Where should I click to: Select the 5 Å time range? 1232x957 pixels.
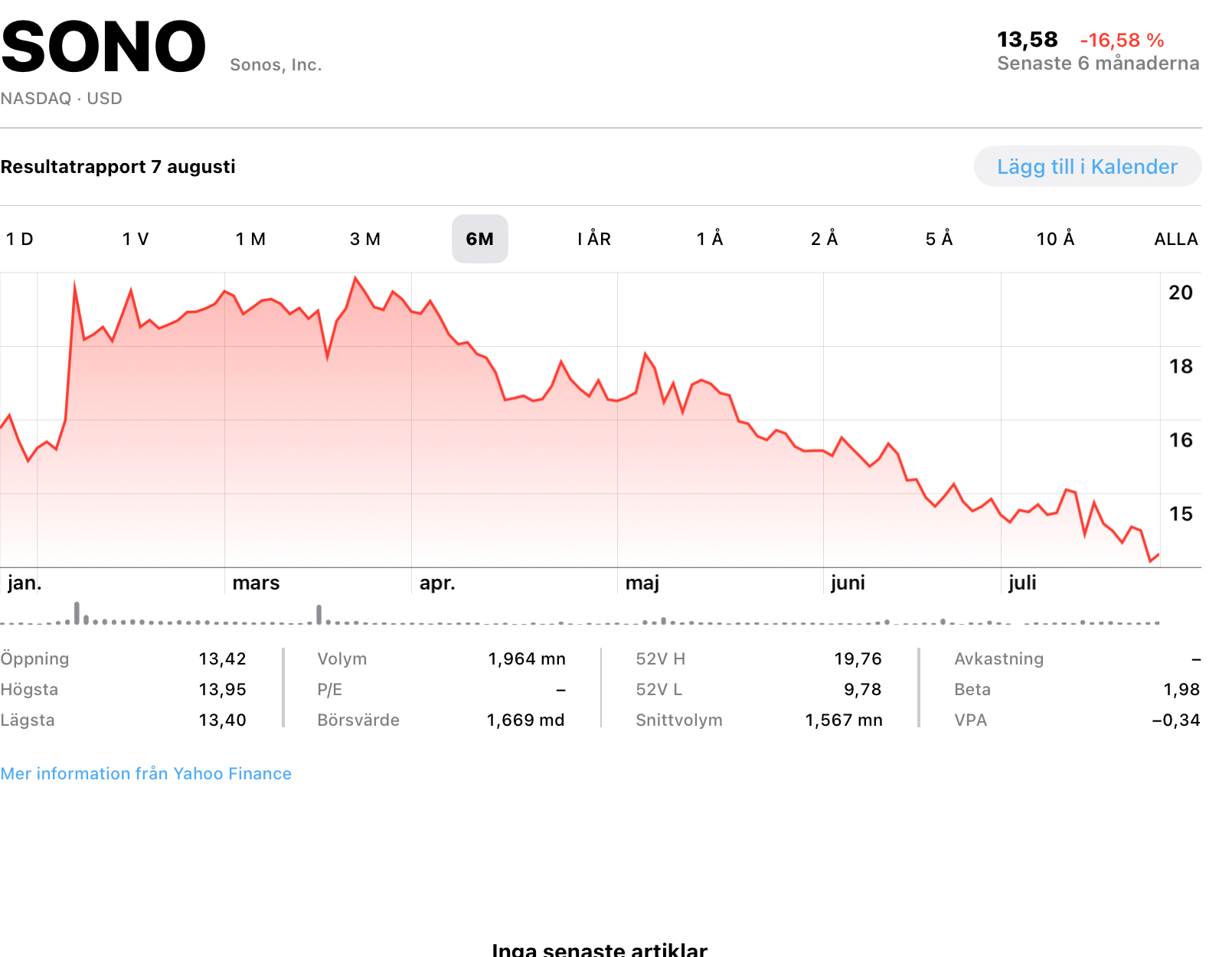click(940, 239)
